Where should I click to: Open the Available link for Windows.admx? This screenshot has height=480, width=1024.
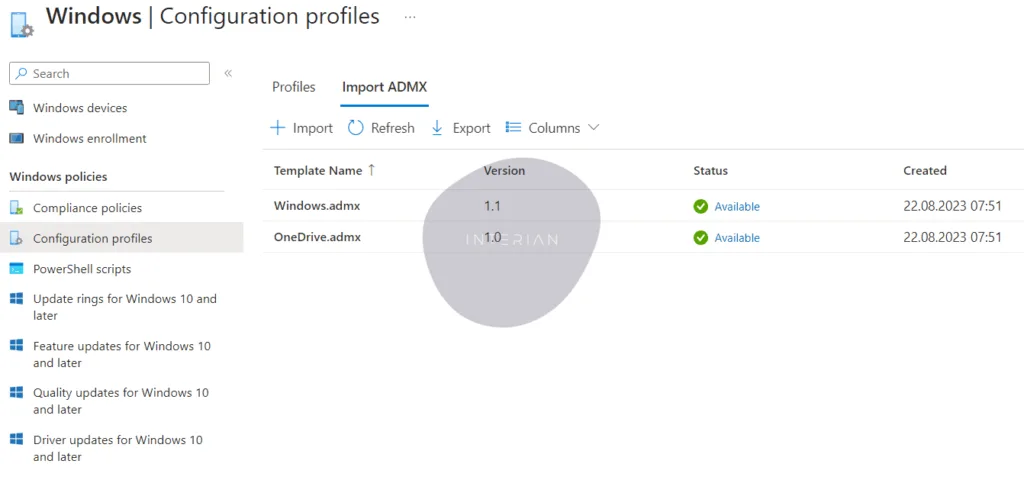(x=737, y=206)
